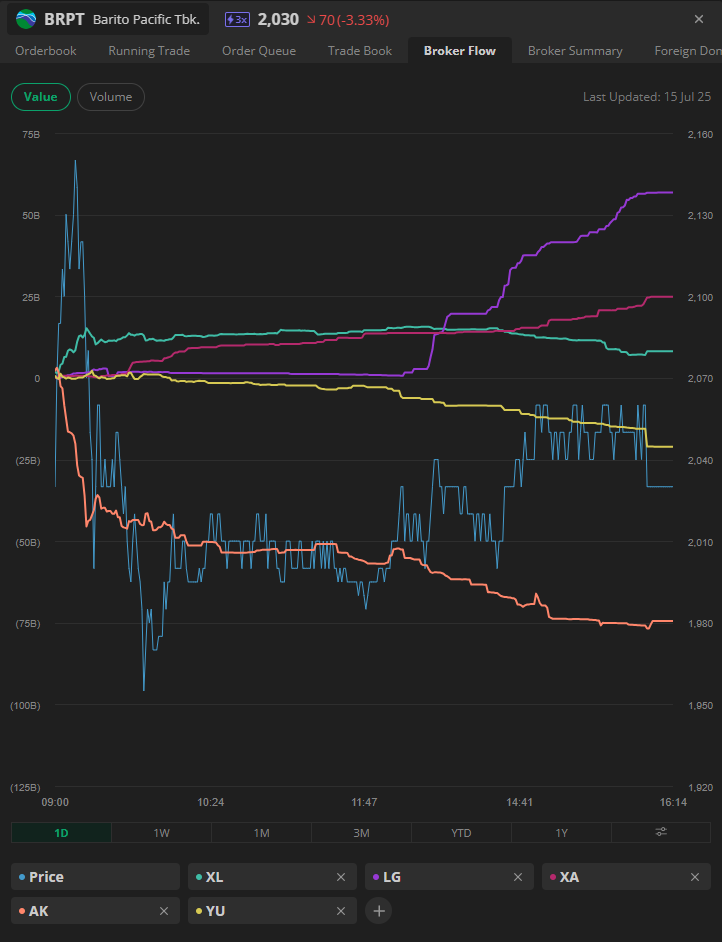Choose the 3M period button
Viewport: 722px width, 942px height.
coord(361,833)
